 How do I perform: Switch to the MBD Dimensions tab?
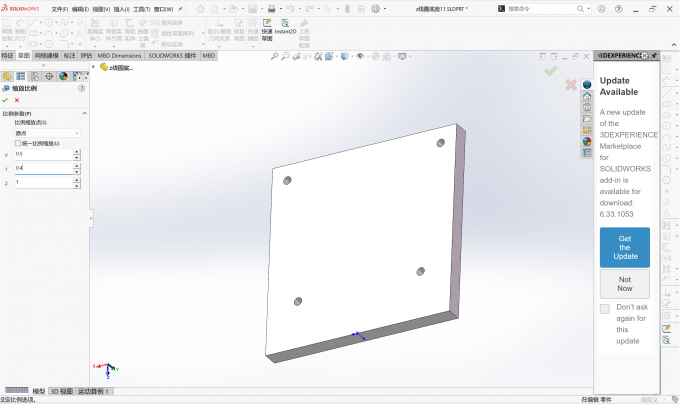(119, 55)
